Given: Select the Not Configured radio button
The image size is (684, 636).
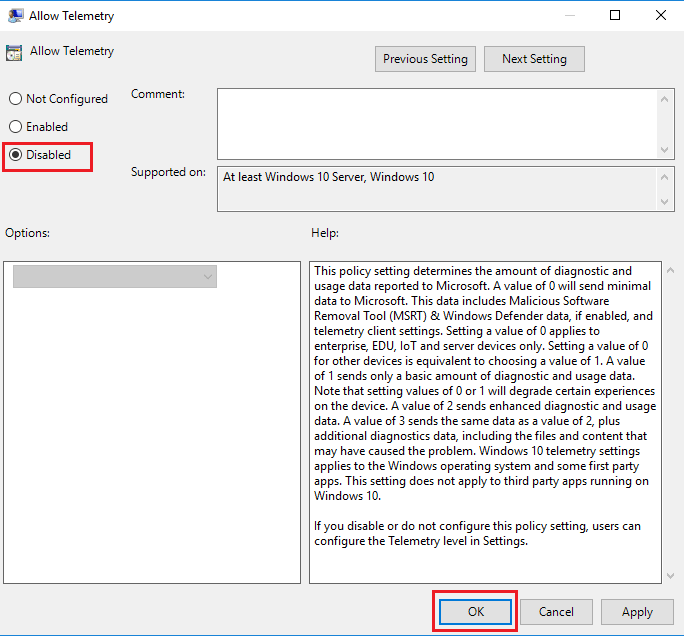Looking at the screenshot, I should tap(15, 99).
